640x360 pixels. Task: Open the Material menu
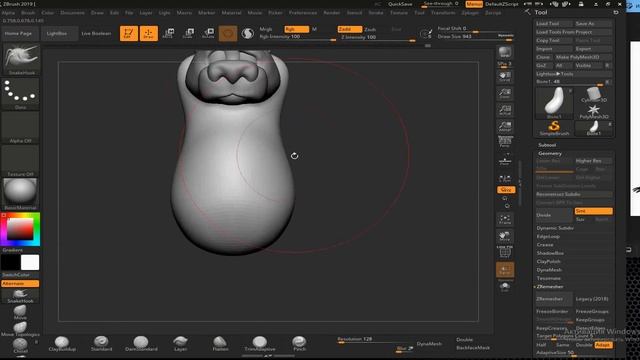231,13
